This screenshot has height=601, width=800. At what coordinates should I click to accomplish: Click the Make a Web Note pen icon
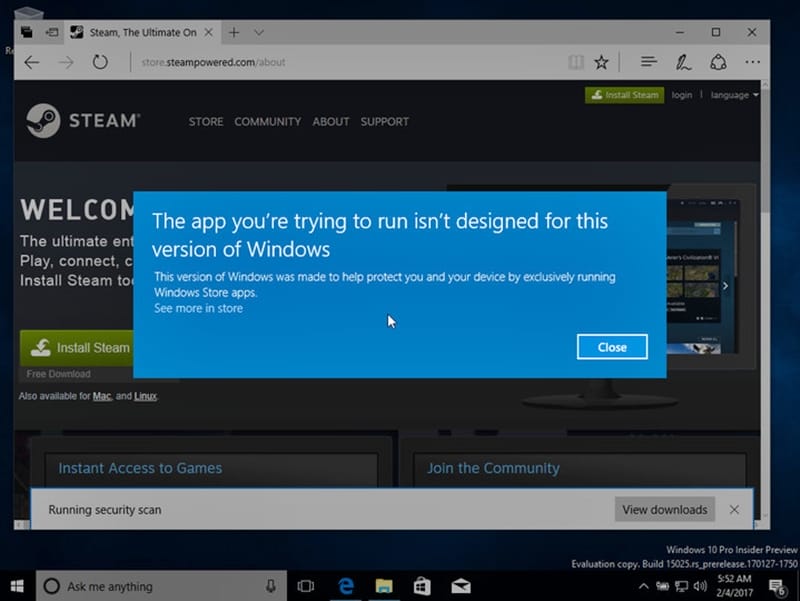point(683,62)
